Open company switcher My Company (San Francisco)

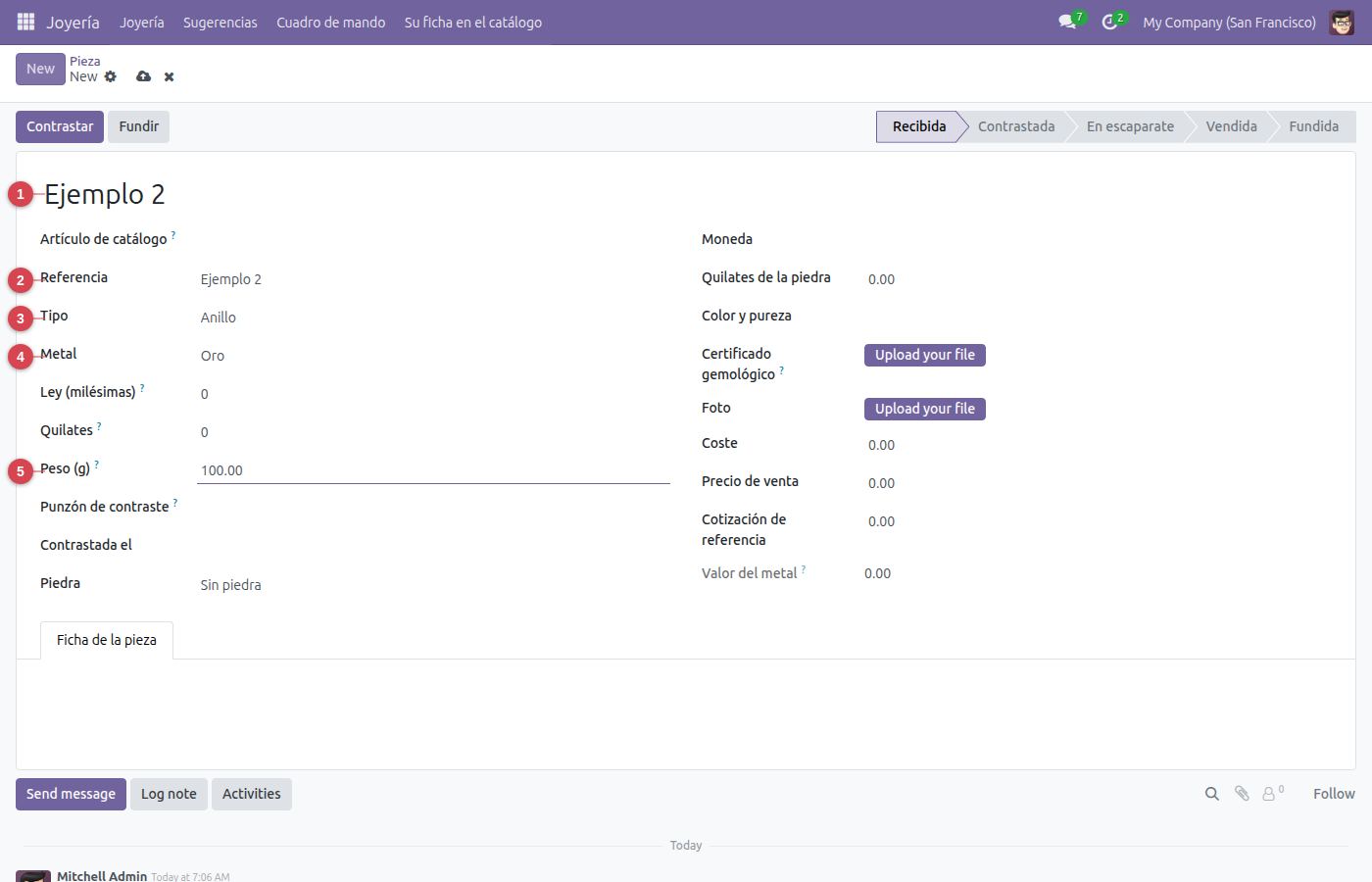1229,22
